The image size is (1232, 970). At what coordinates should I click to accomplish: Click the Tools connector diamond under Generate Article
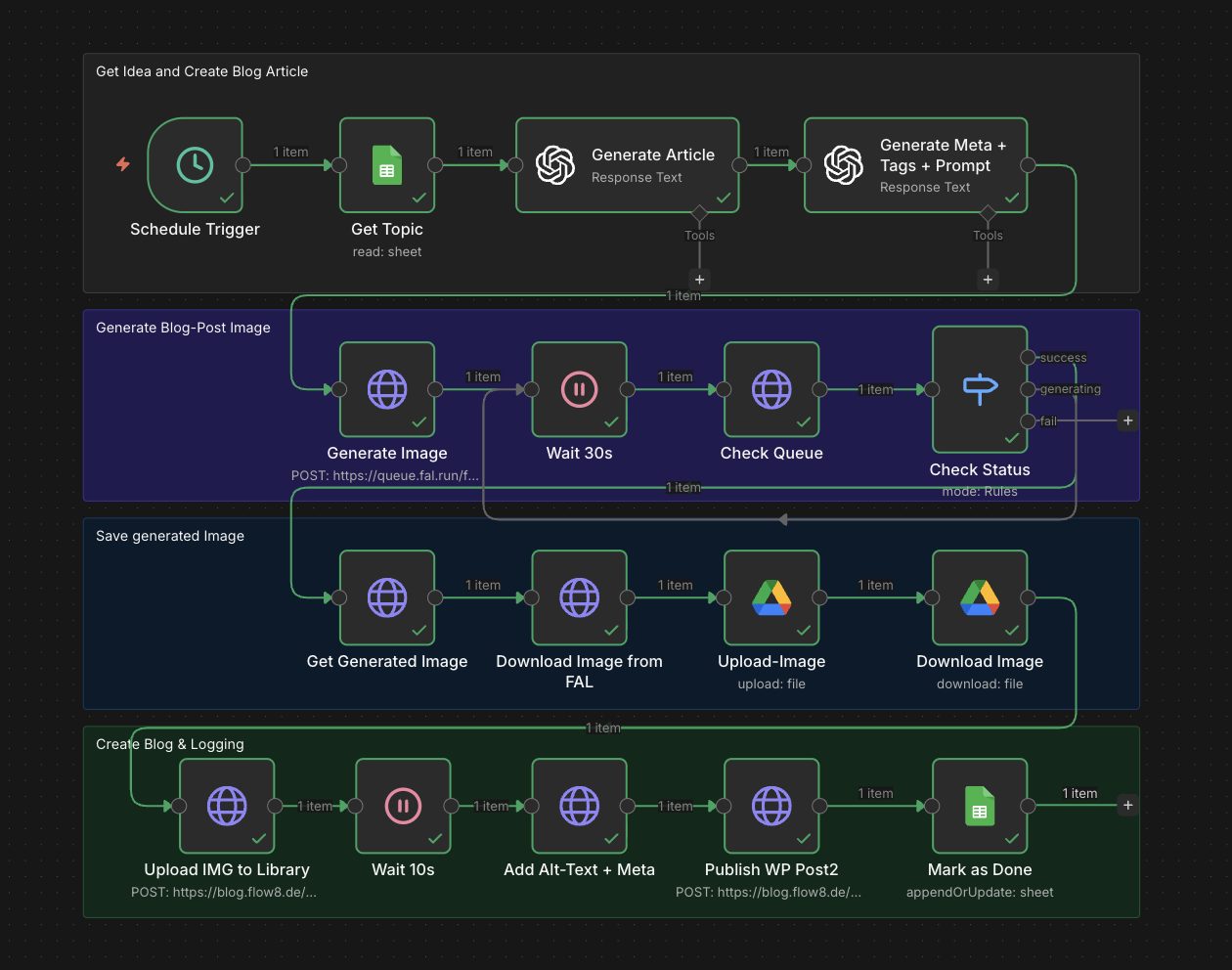[x=699, y=213]
